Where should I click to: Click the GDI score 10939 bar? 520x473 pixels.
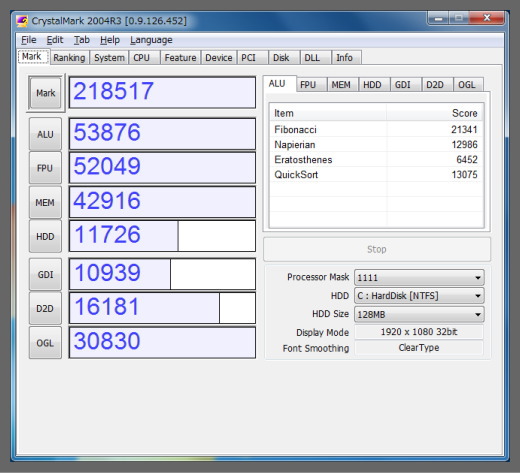(x=162, y=274)
